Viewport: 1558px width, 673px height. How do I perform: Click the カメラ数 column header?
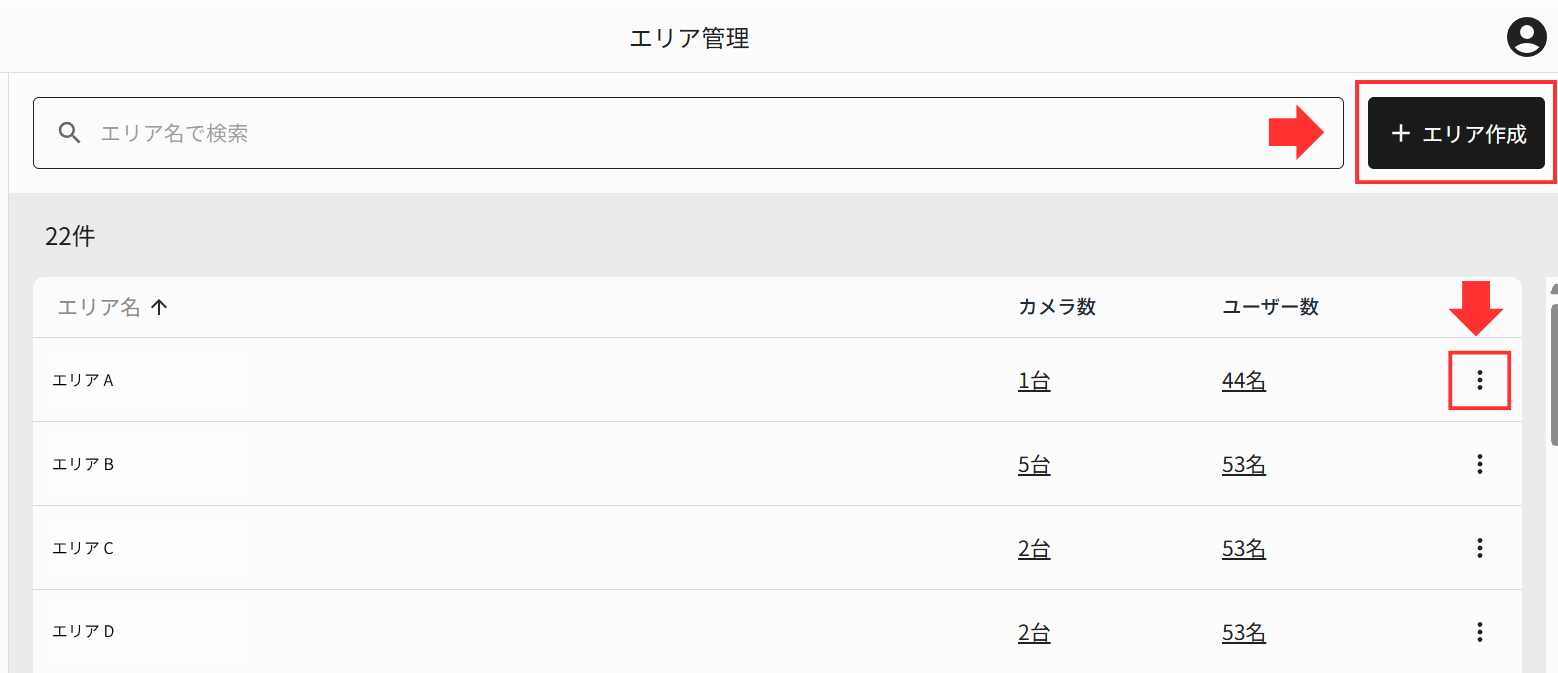pyautogui.click(x=1057, y=308)
